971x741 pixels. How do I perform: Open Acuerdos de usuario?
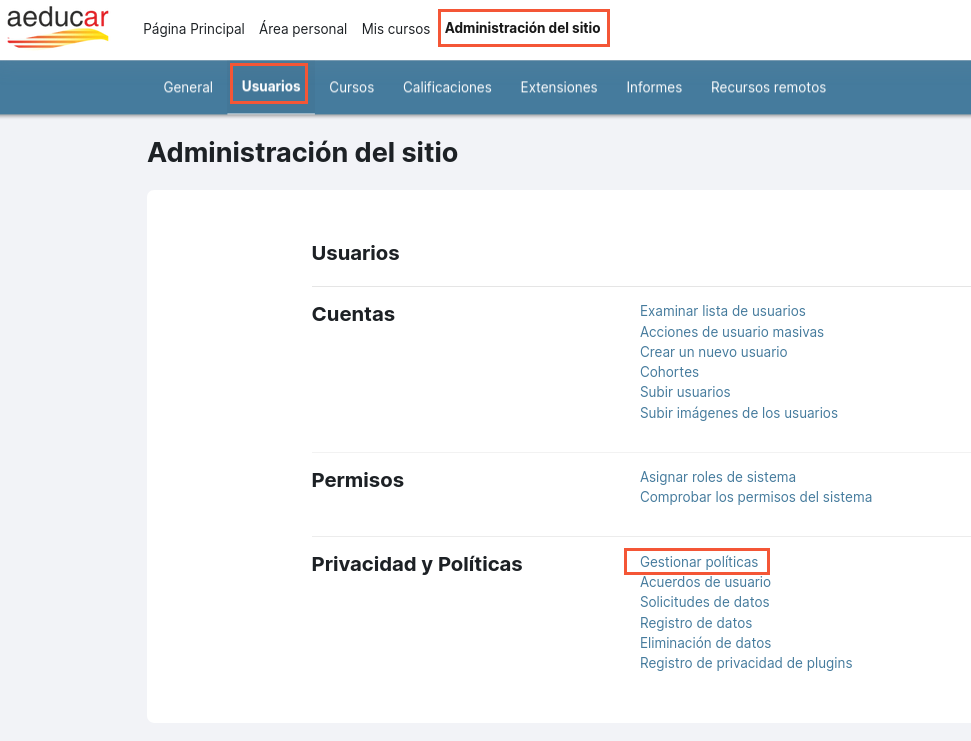click(x=705, y=582)
